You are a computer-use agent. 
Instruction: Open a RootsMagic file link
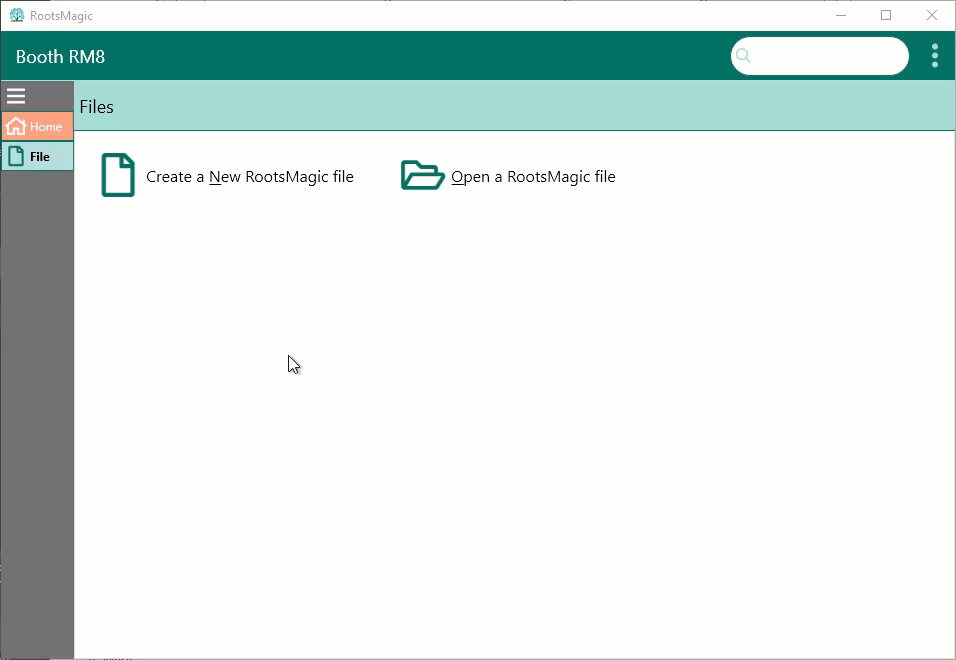click(533, 177)
